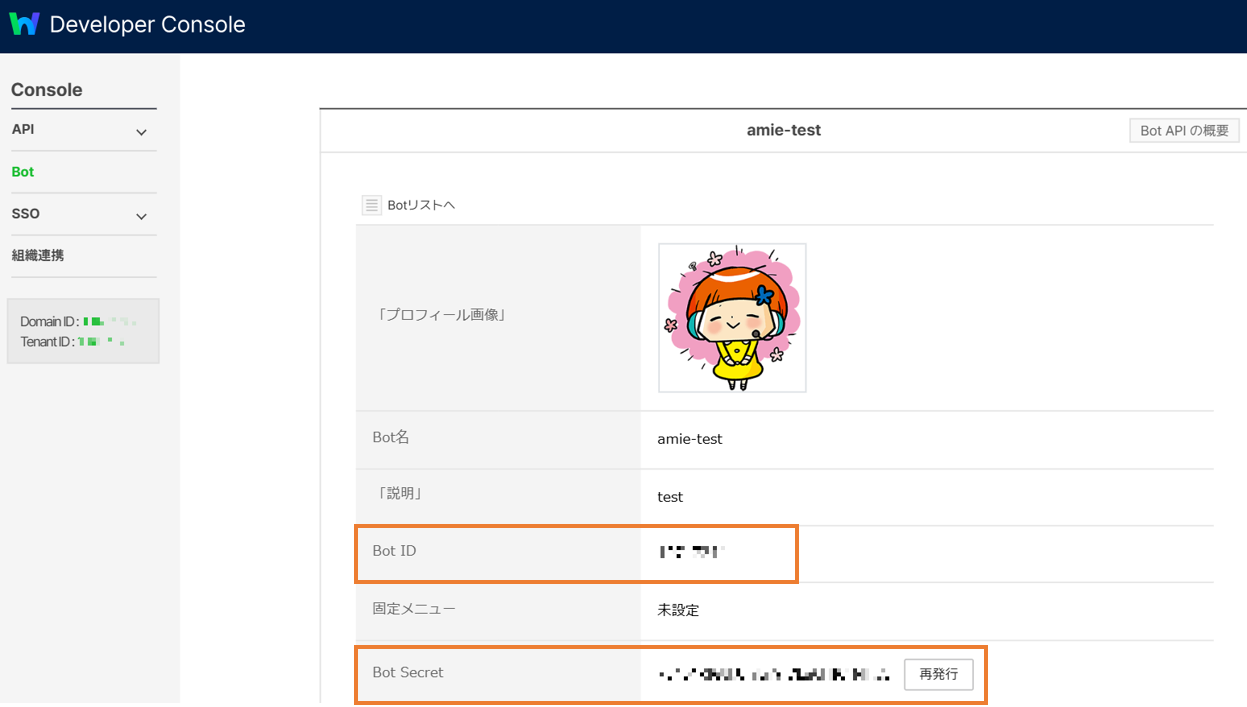
Task: Click the amie-test page title heading
Action: click(783, 130)
